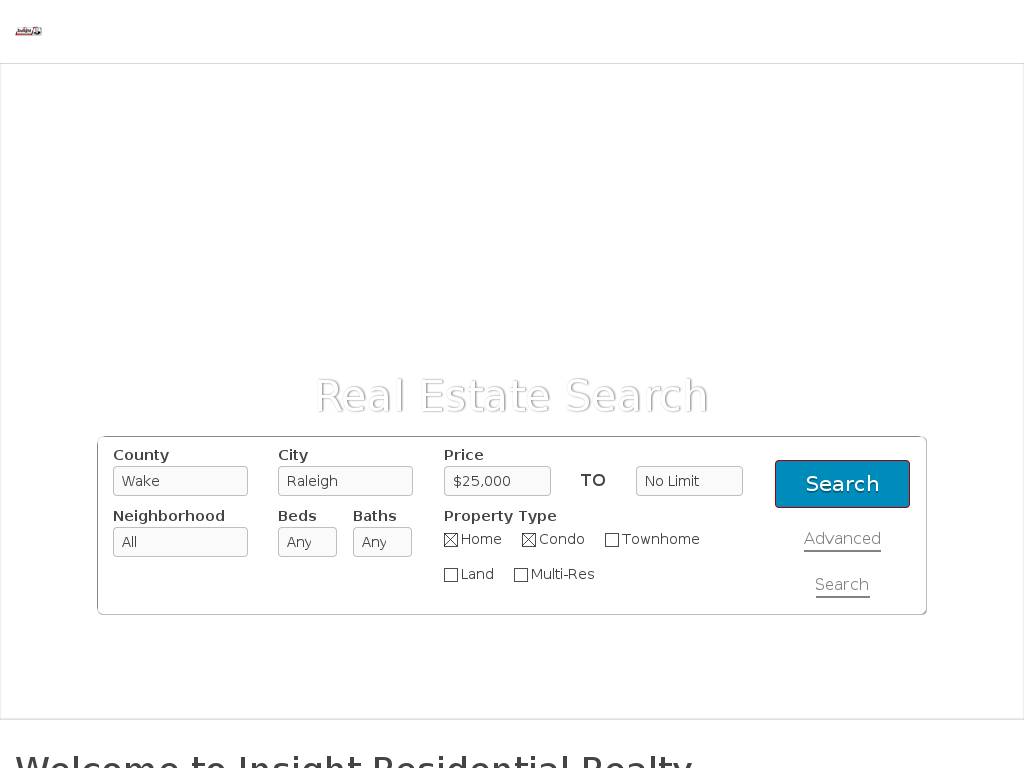Open the County dropdown showing Wake
Screen dimensions: 1024x768
[180, 481]
